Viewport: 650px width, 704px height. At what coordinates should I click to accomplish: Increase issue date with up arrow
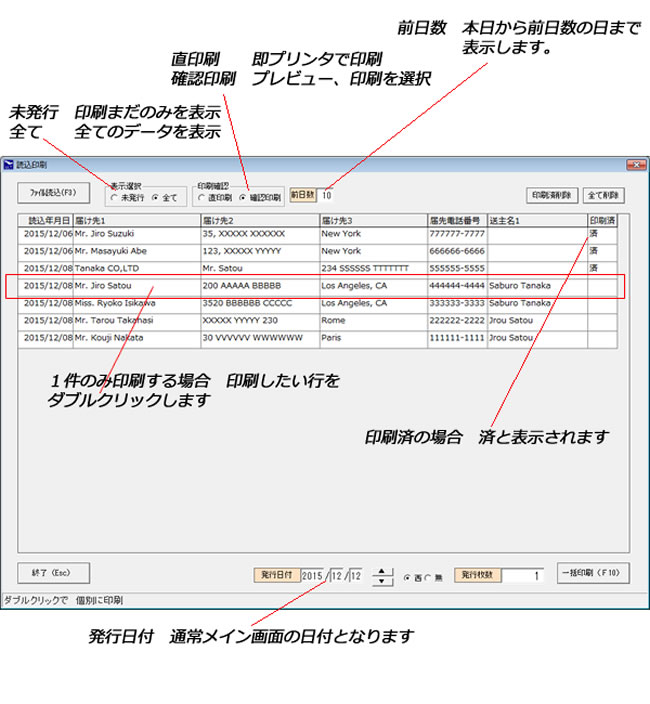pyautogui.click(x=383, y=571)
